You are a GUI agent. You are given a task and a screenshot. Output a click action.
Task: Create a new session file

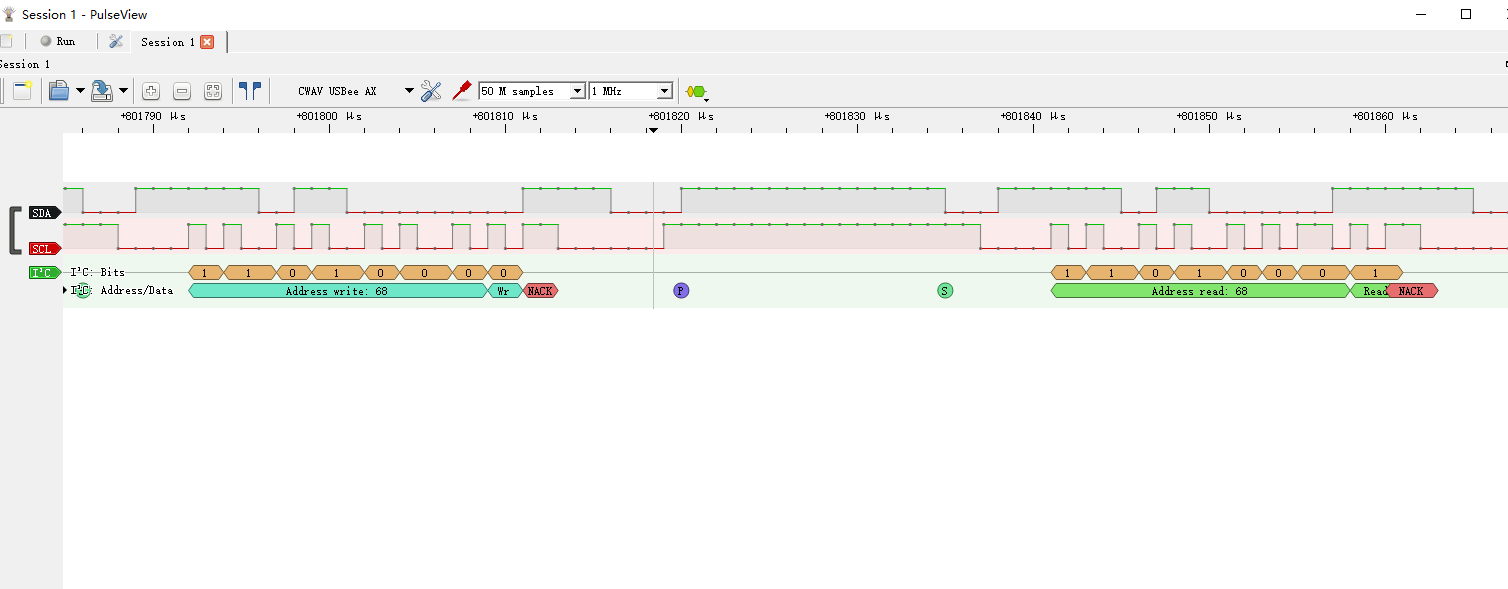pos(21,90)
